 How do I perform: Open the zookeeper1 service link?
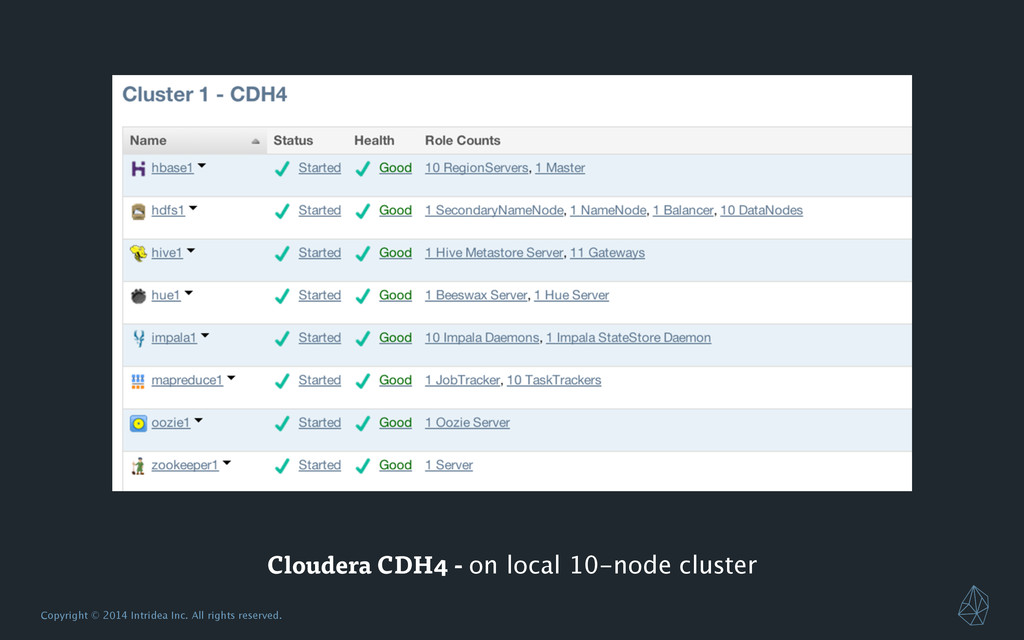point(185,465)
